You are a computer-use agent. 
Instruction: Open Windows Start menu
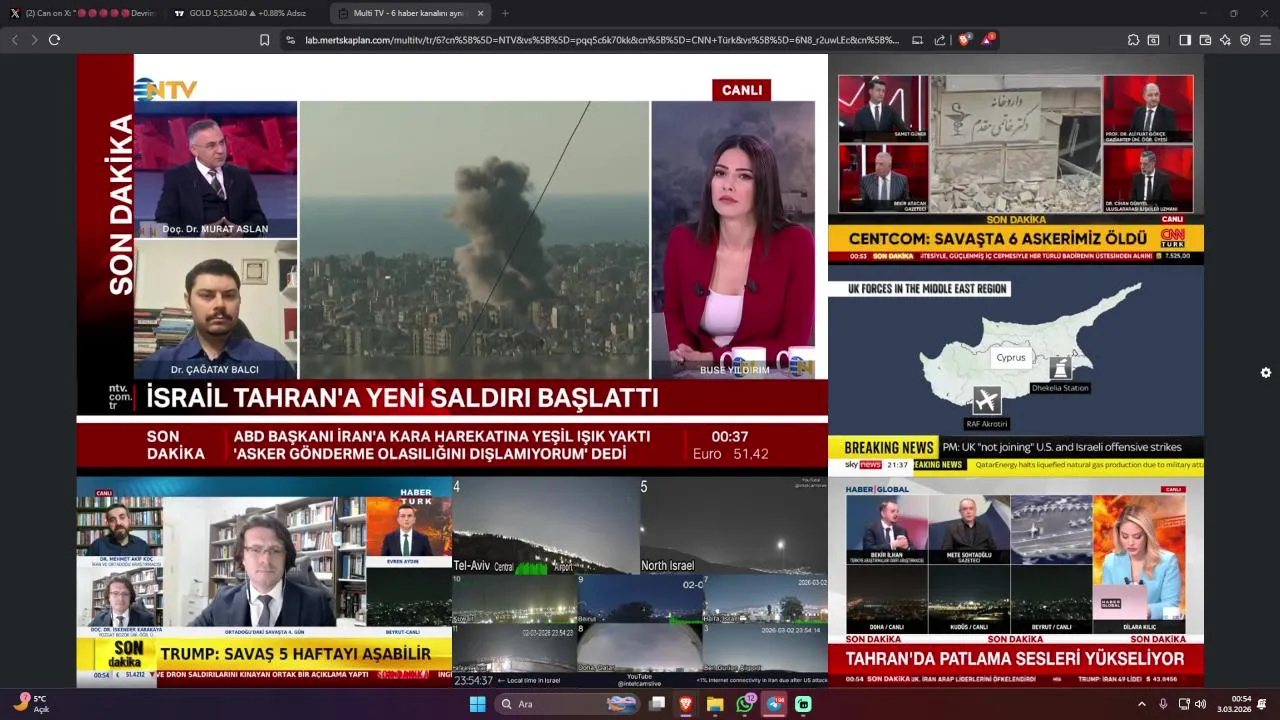click(477, 704)
